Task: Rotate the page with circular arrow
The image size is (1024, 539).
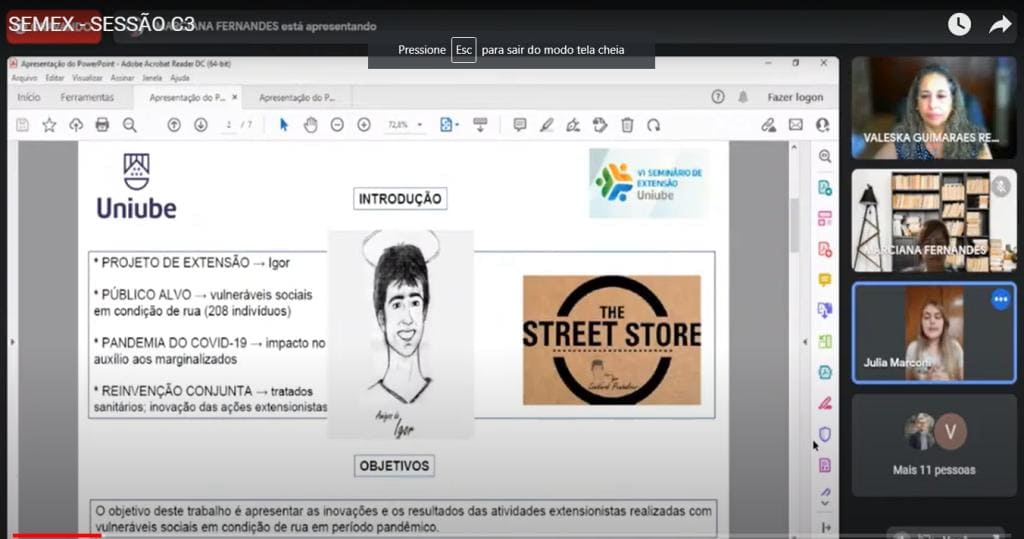Action: point(654,125)
